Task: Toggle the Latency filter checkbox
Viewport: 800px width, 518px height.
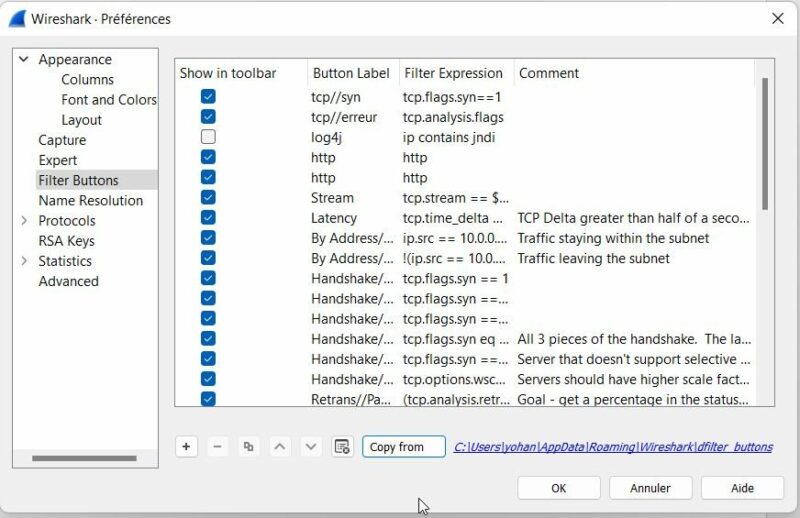Action: [x=208, y=217]
